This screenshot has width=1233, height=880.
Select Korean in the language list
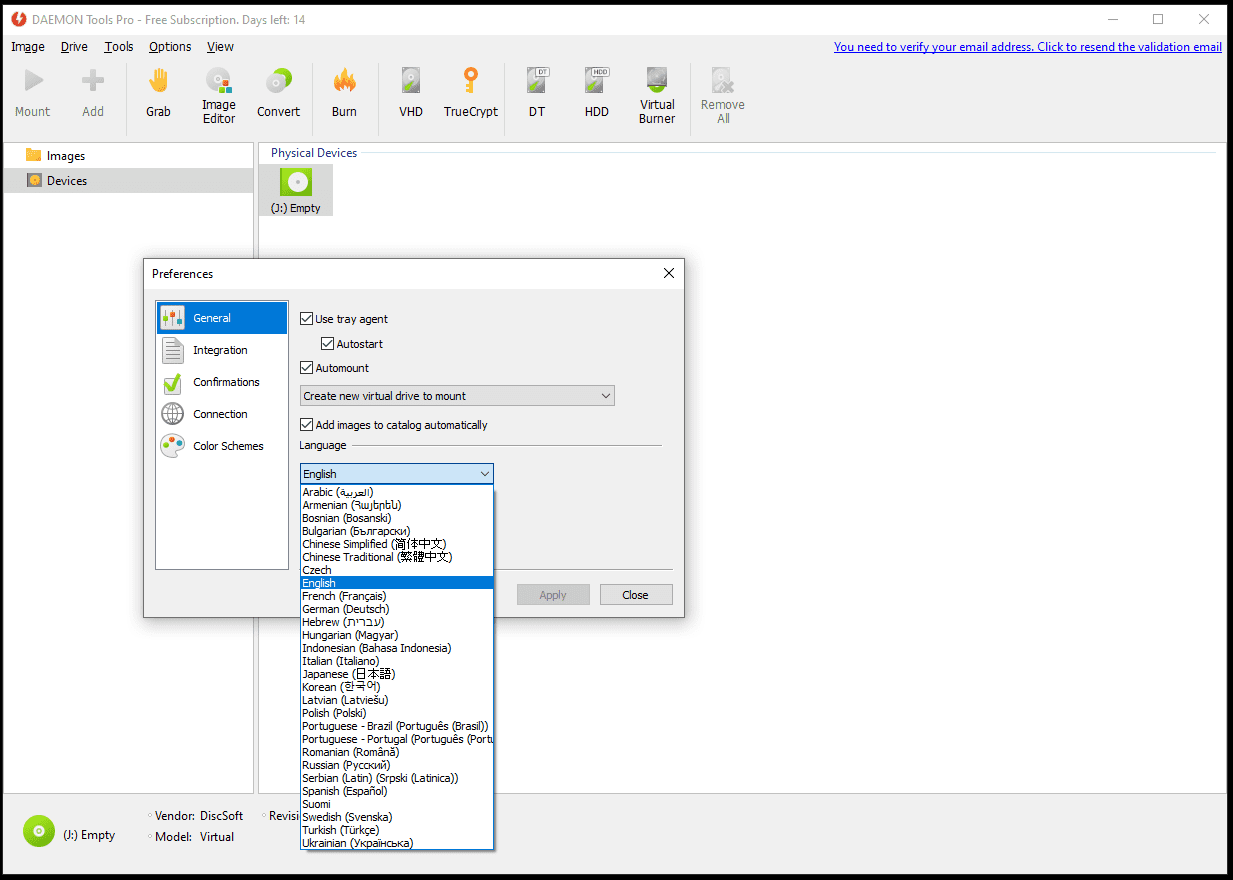pyautogui.click(x=397, y=687)
